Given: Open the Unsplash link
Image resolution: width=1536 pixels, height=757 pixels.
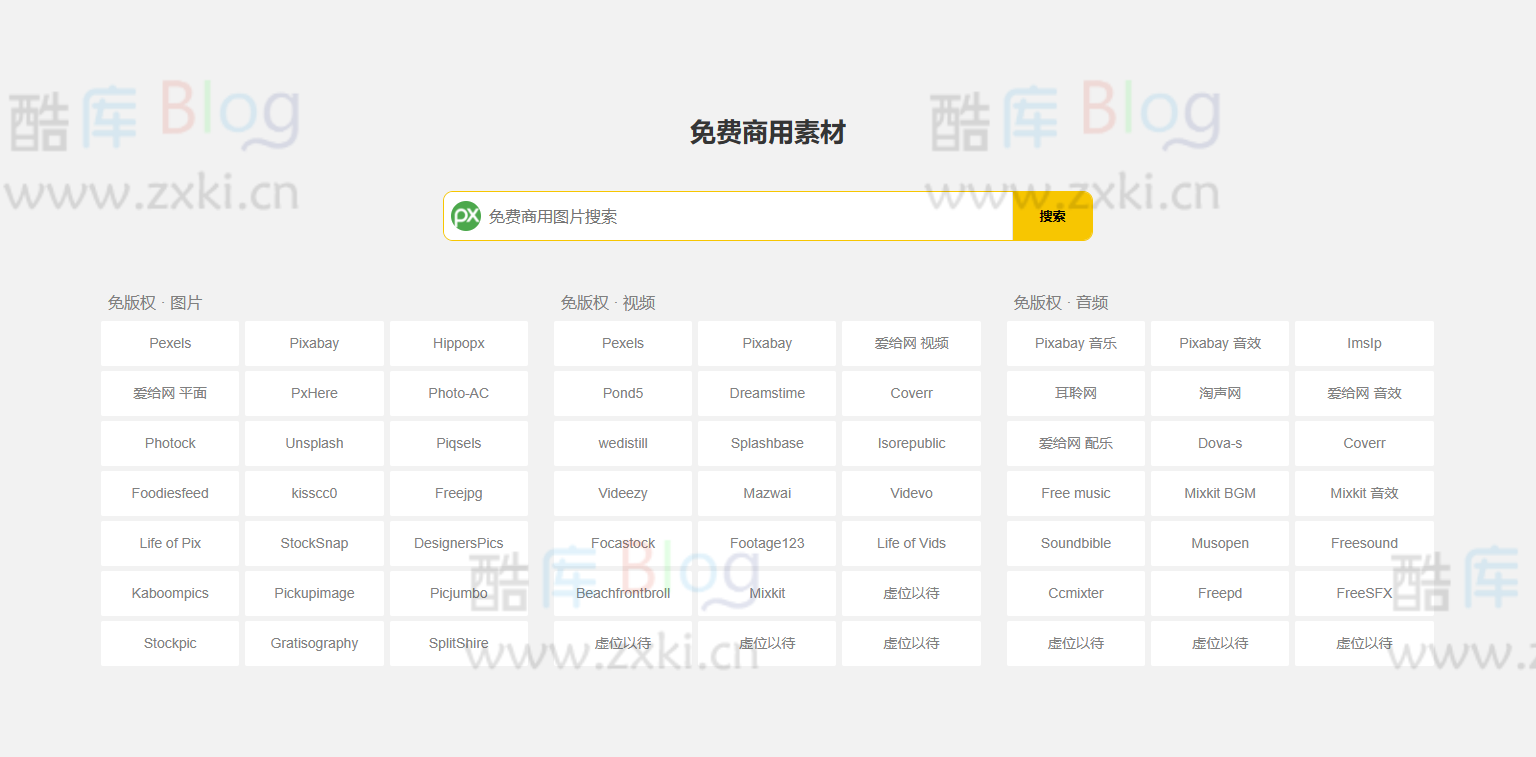Looking at the screenshot, I should coord(314,443).
